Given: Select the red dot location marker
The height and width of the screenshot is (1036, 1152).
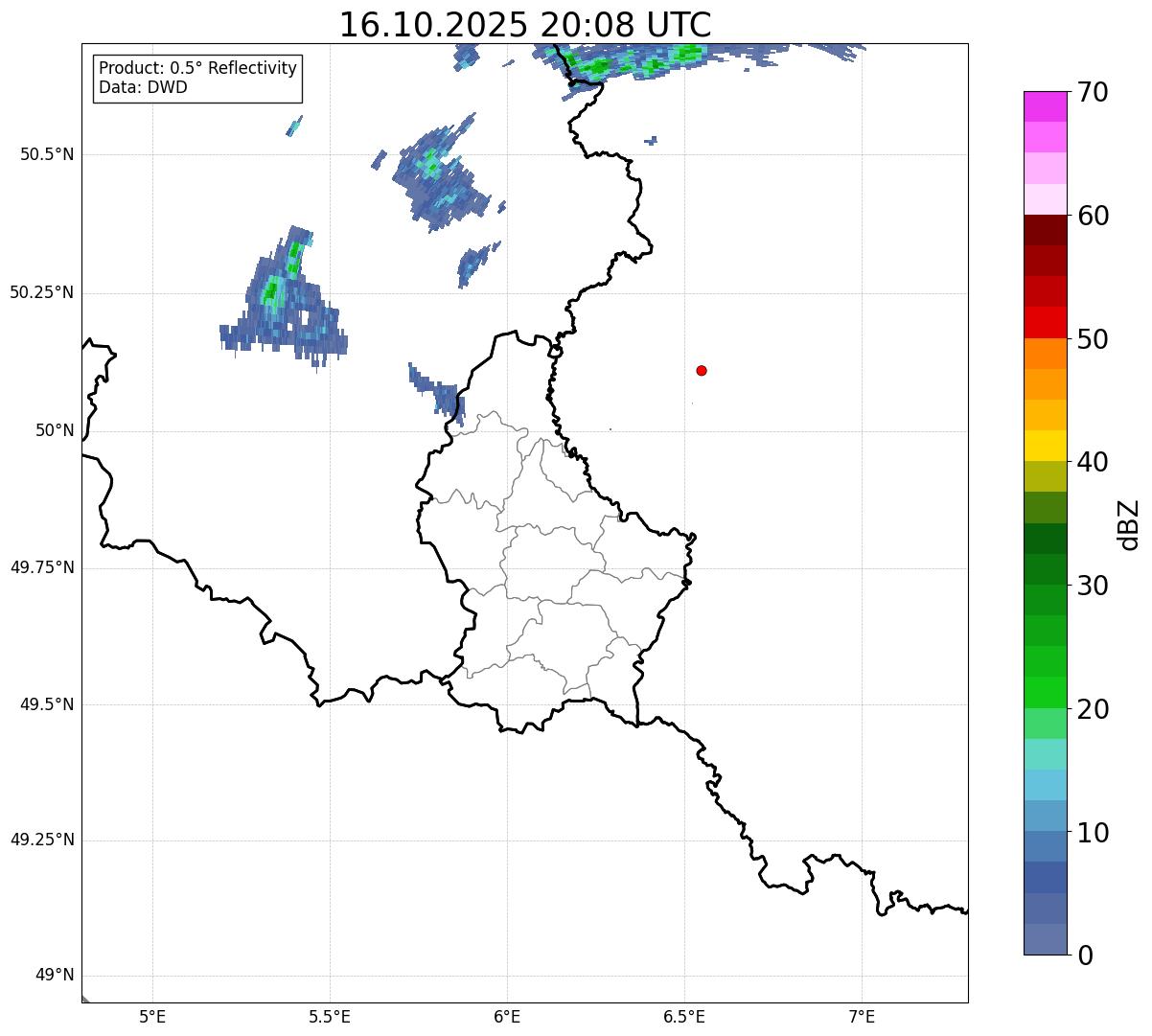Looking at the screenshot, I should pos(702,370).
